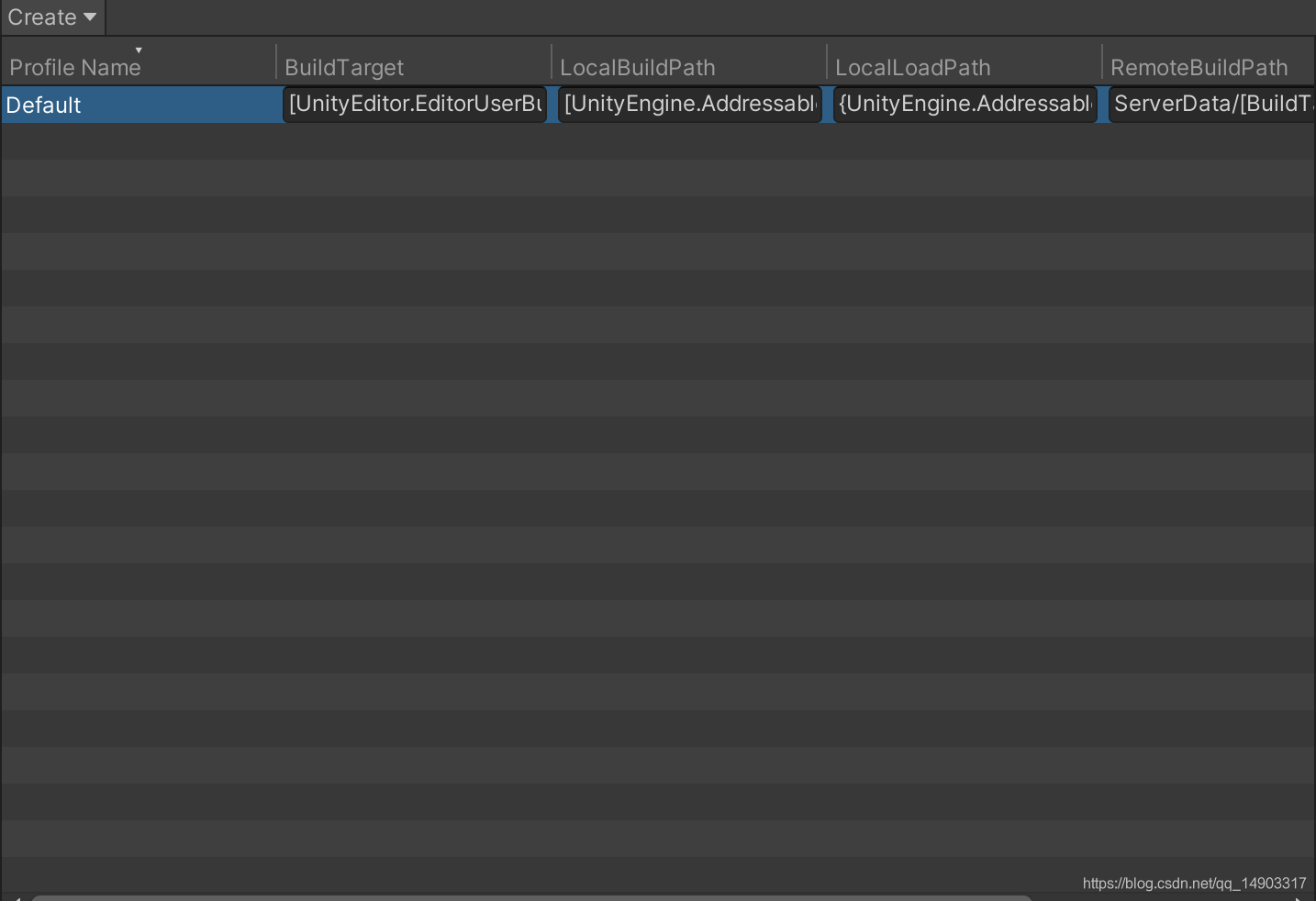1316x901 pixels.
Task: Click the column divider between LocalLoadPath and RemoteBuildPath
Action: (1101, 66)
